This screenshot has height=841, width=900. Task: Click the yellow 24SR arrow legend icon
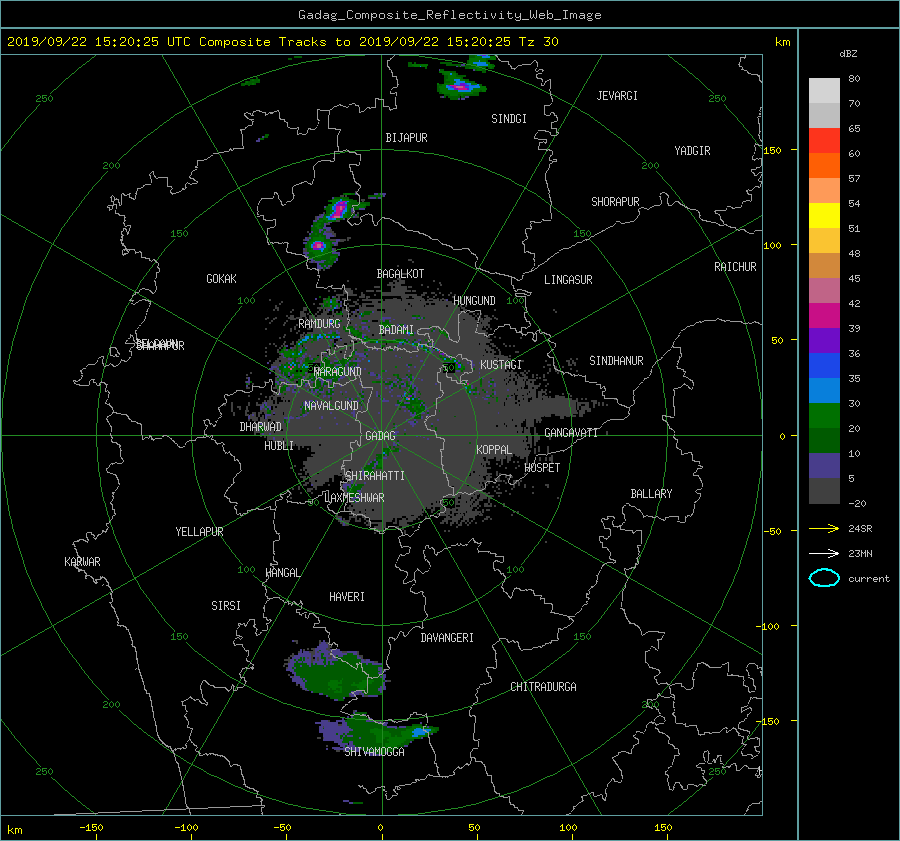coord(824,529)
